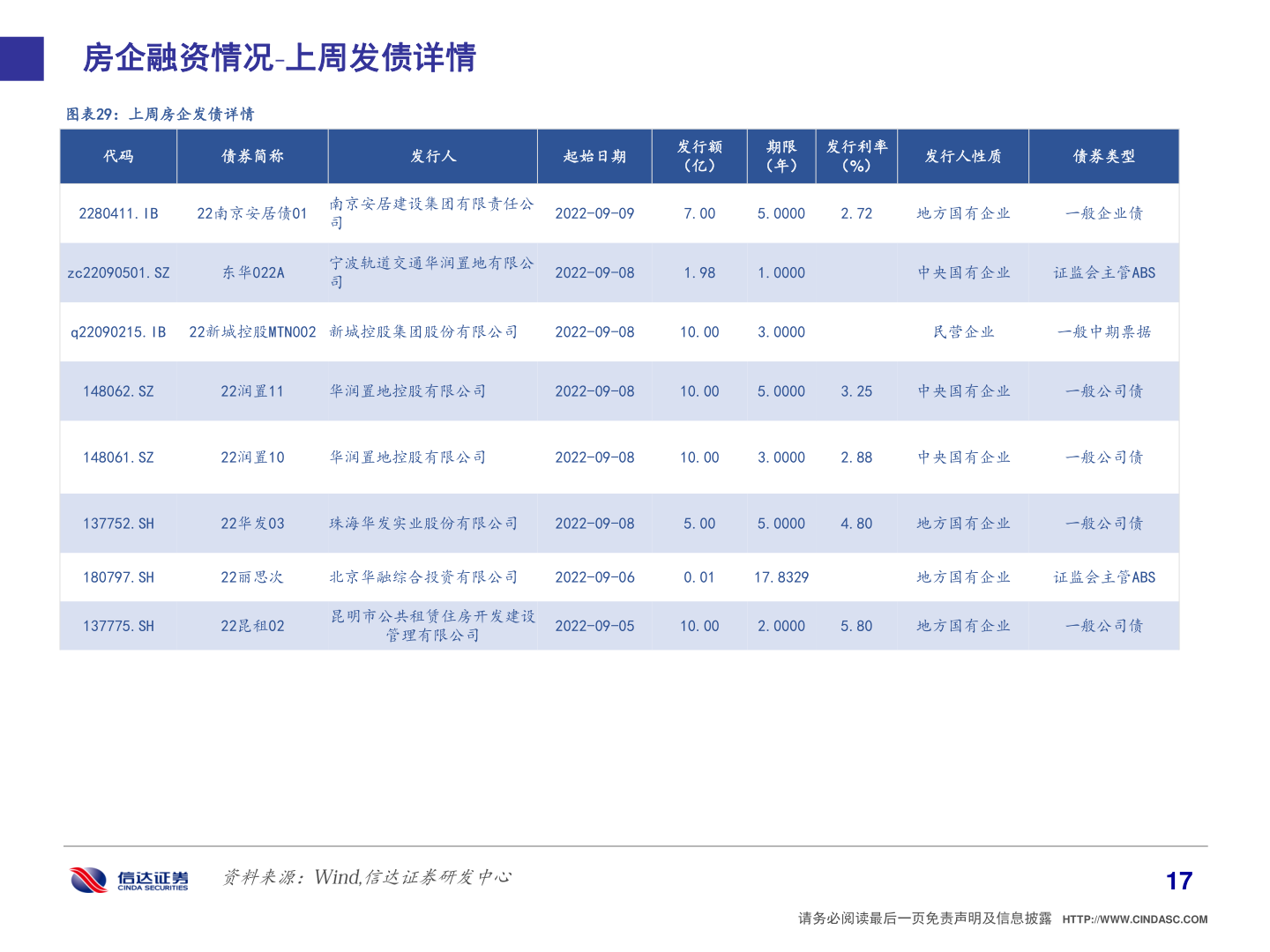
Task: Open the HTTP://WWW.CINDASC.COM website link
Action: click(1133, 917)
